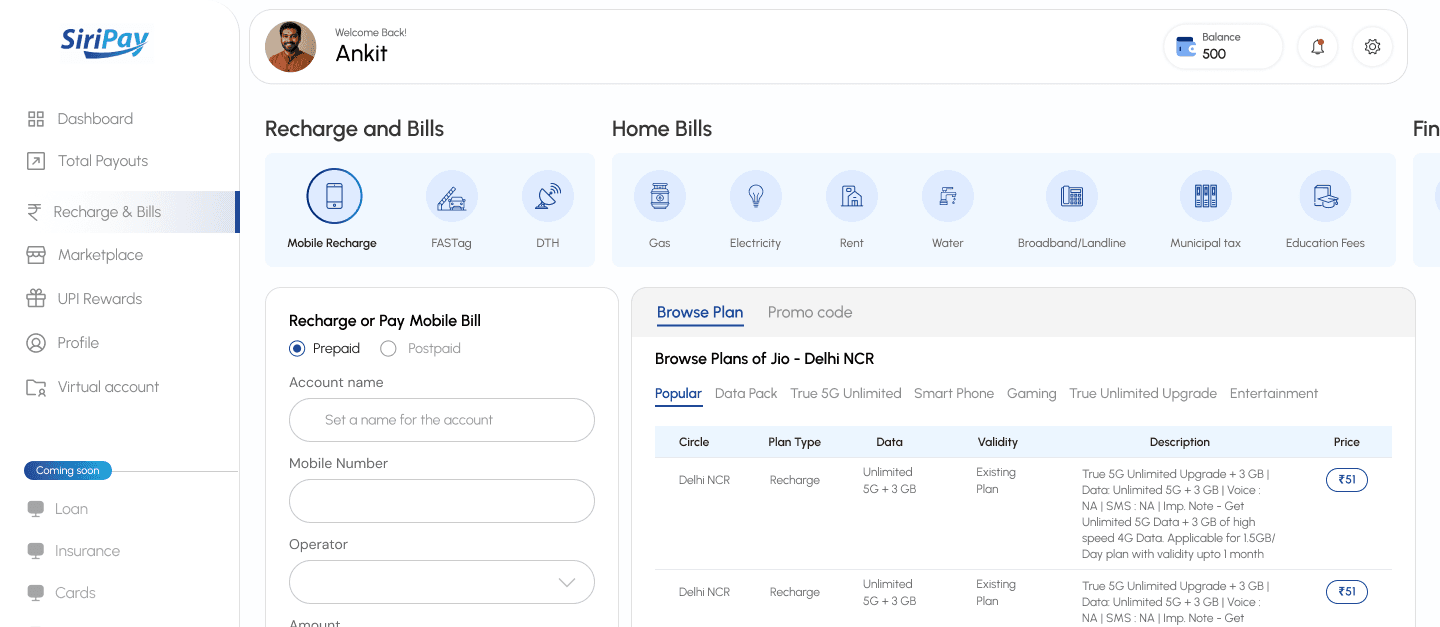
Task: Open Gas bill payment
Action: 660,196
